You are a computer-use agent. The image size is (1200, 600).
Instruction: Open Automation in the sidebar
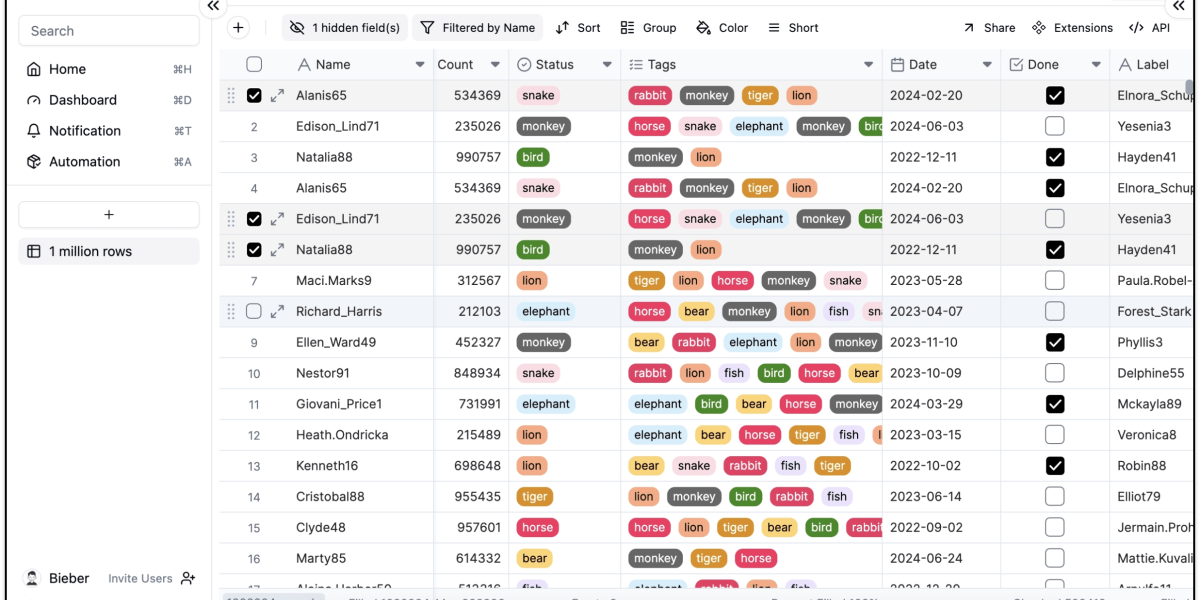pos(84,161)
